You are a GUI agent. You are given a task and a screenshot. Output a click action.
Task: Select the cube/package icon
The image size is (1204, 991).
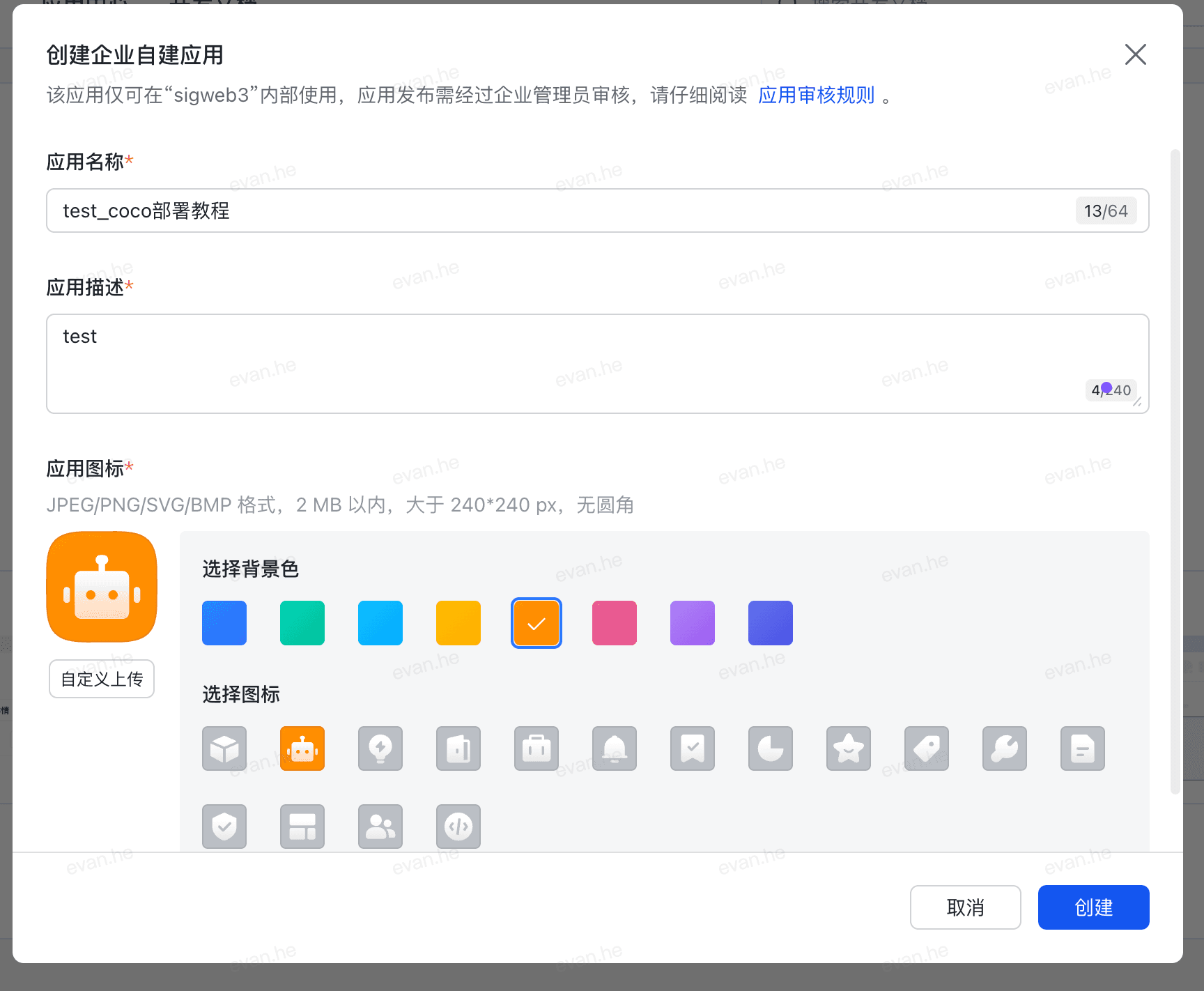point(224,748)
